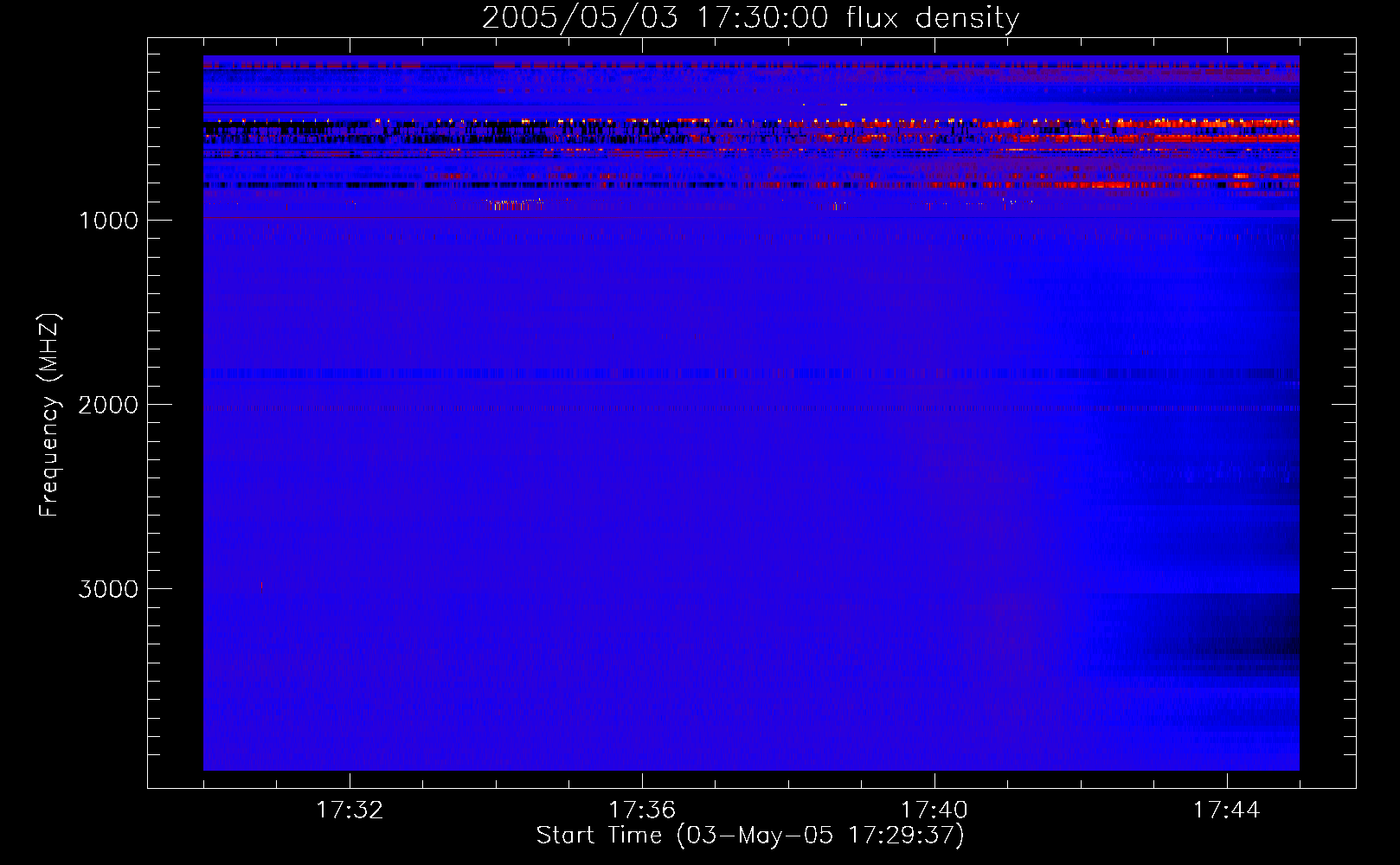
Task: Click the 17:40 time tick label
Action: click(x=934, y=811)
